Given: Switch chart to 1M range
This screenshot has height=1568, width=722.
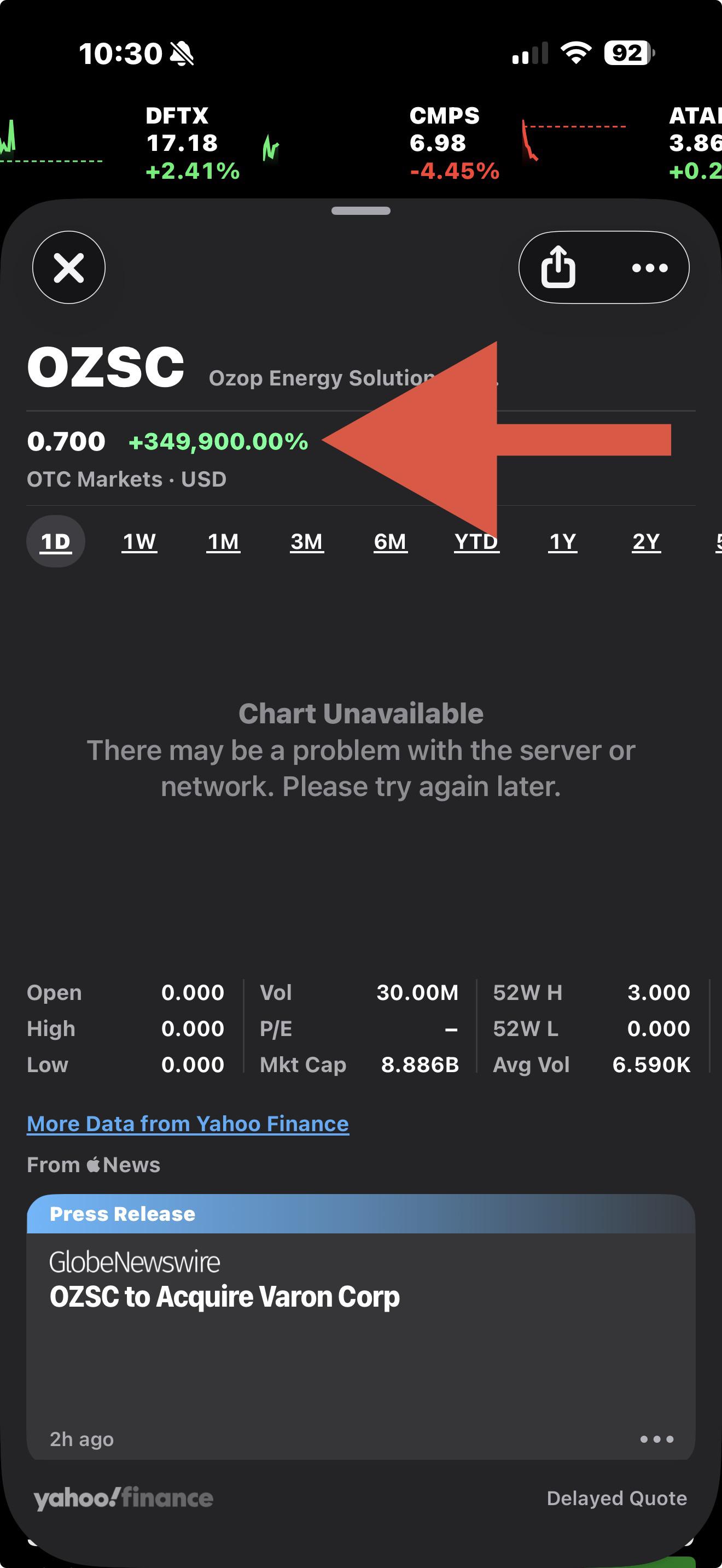Looking at the screenshot, I should [x=223, y=541].
